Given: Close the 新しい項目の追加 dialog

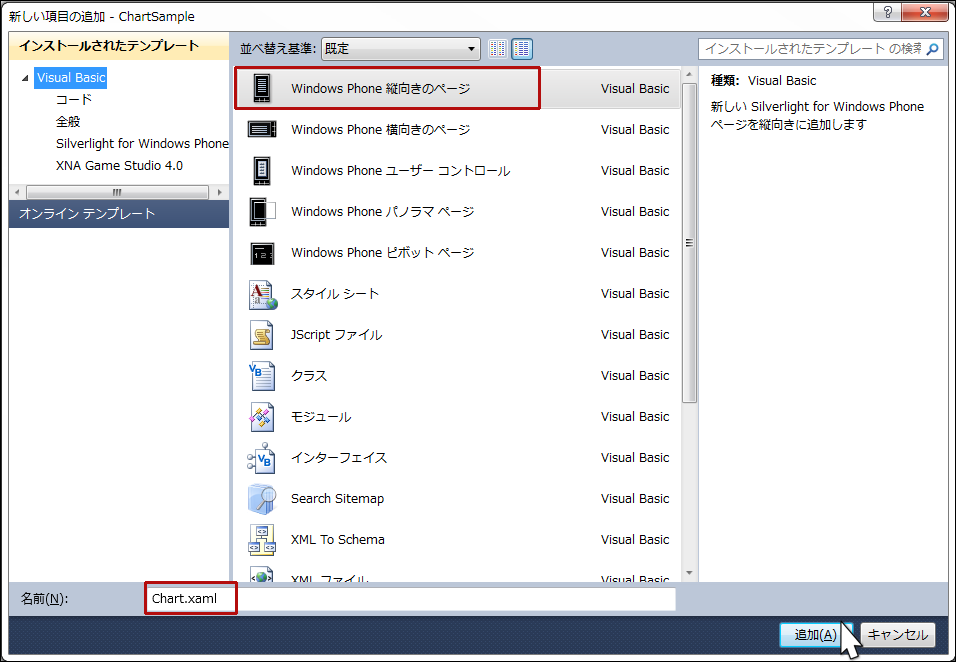Looking at the screenshot, I should (x=925, y=12).
